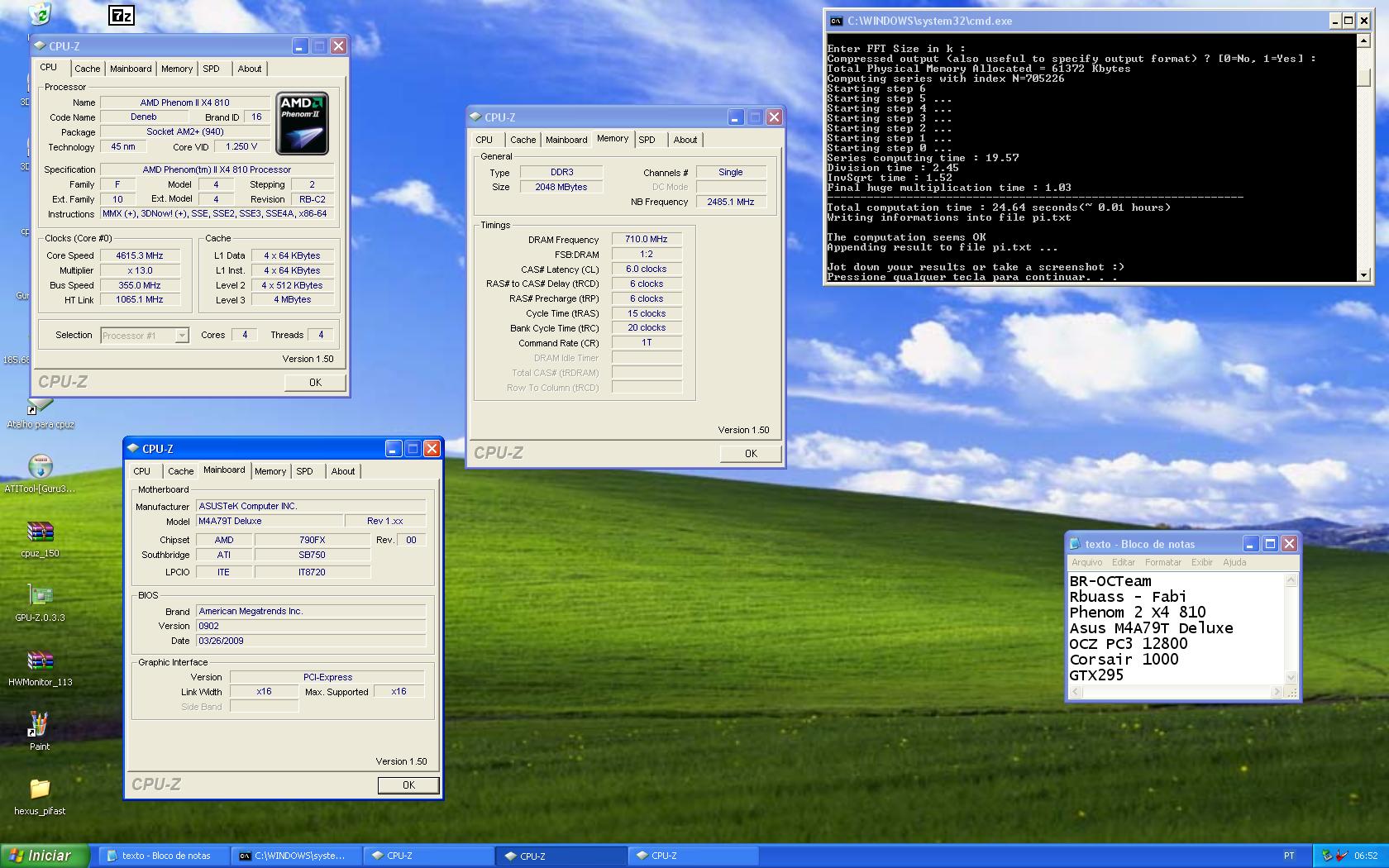Click the AMD Phenom II logo image
The width and height of the screenshot is (1389, 868).
pos(302,123)
